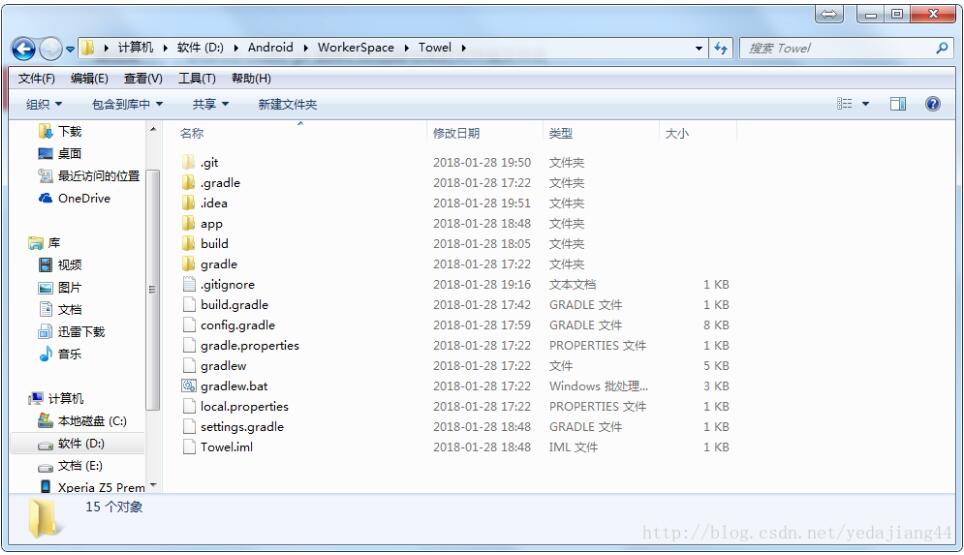Sort by the 修改日期 column header
Viewport: 964px width, 555px height.
click(456, 133)
